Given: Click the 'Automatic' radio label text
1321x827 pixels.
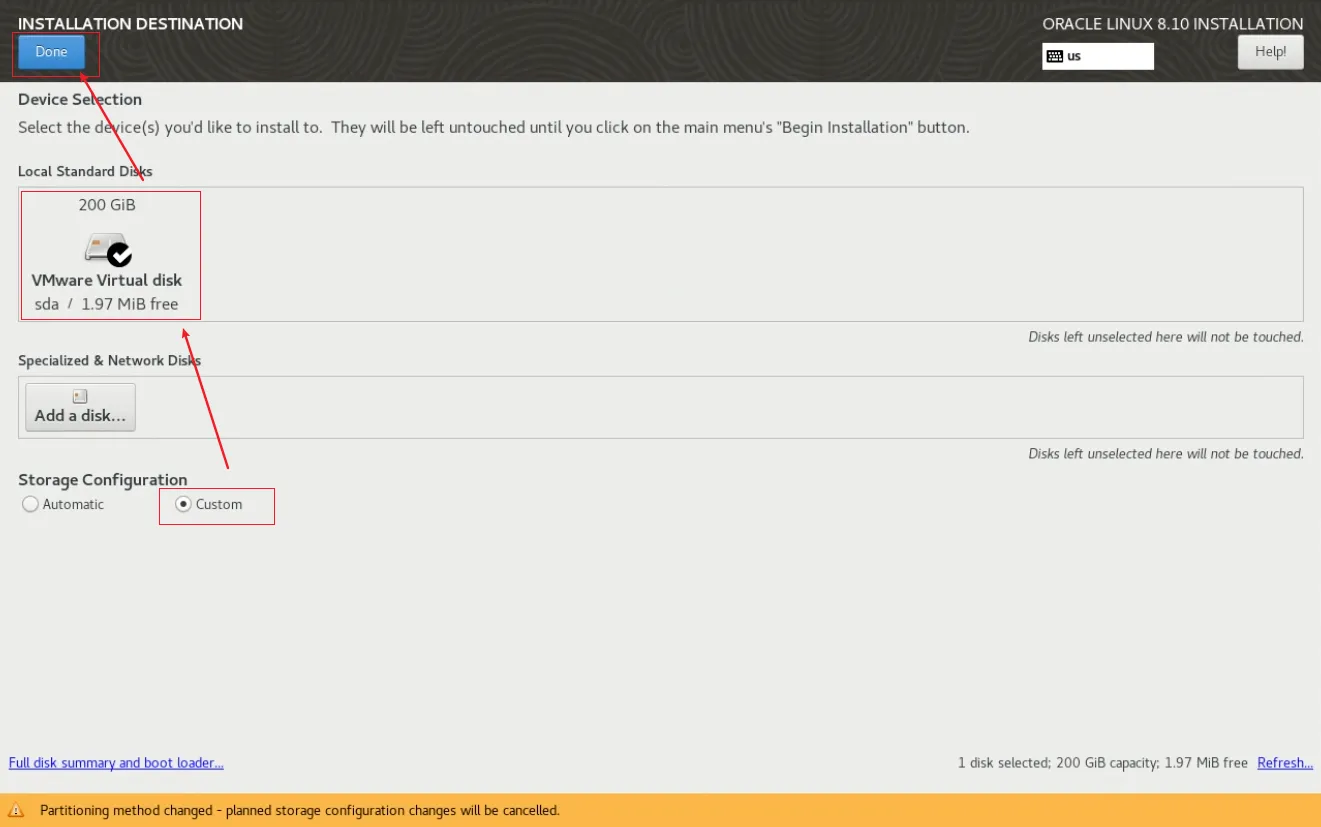Looking at the screenshot, I should (x=73, y=505).
